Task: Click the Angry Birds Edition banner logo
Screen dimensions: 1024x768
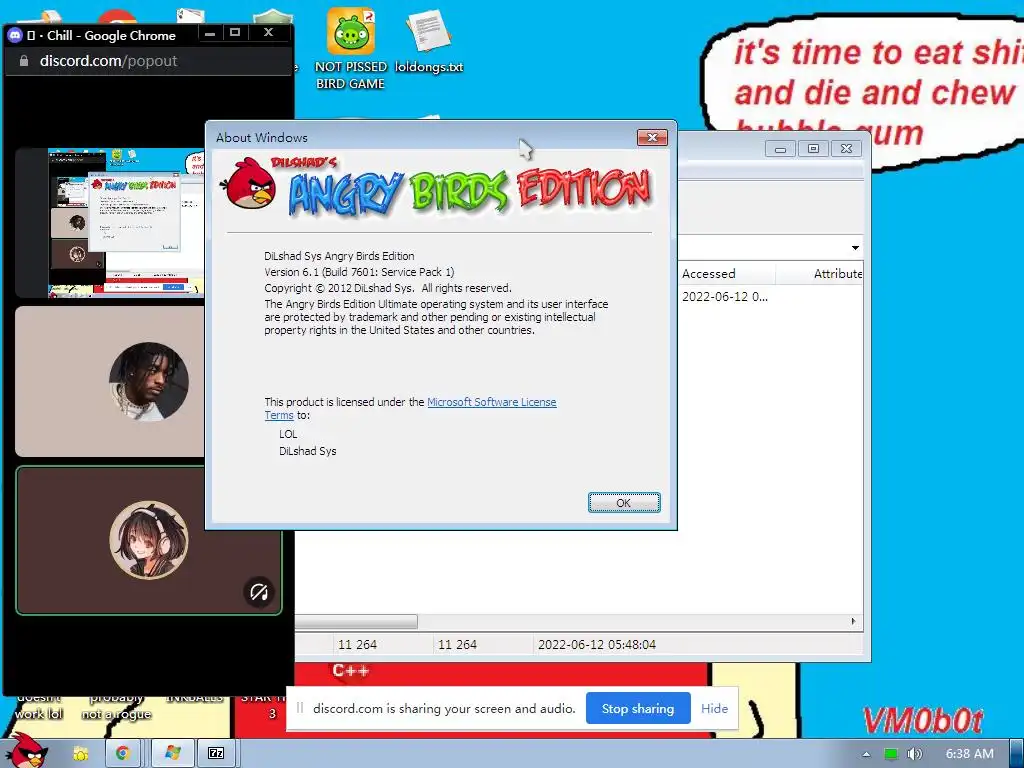Action: pos(437,187)
